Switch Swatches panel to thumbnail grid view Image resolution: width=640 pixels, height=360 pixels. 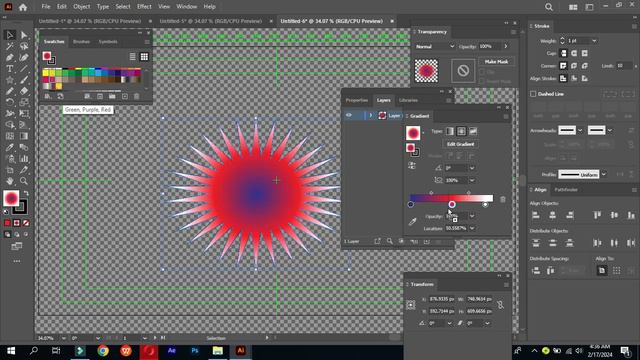click(x=144, y=57)
